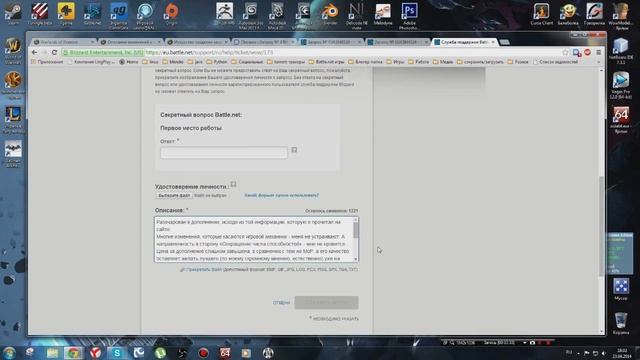Click the page vertical scrollbar thumb
The image size is (640, 360).
tap(601, 226)
